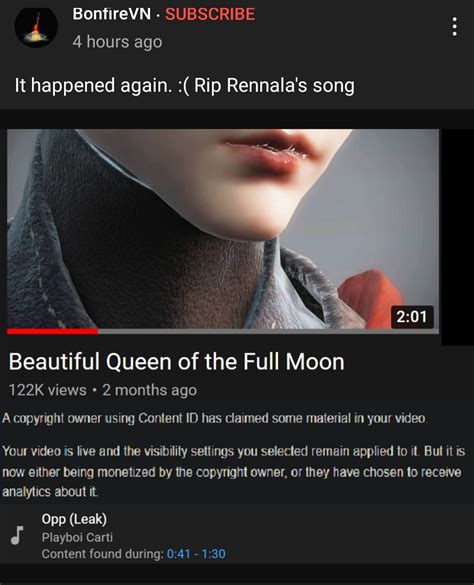Open the 'Opp (Leak)' claimed song title
The width and height of the screenshot is (474, 585).
pos(74,519)
